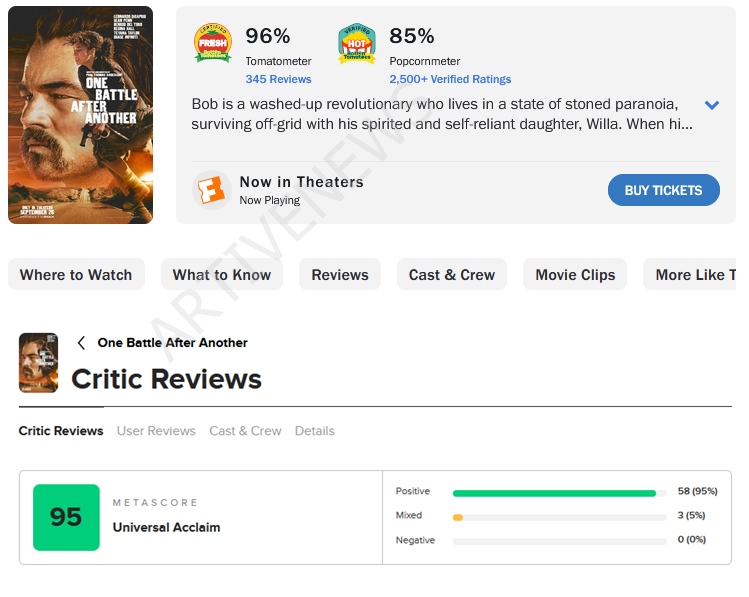Click the Fandango ticket logo icon
The width and height of the screenshot is (749, 597).
212,189
